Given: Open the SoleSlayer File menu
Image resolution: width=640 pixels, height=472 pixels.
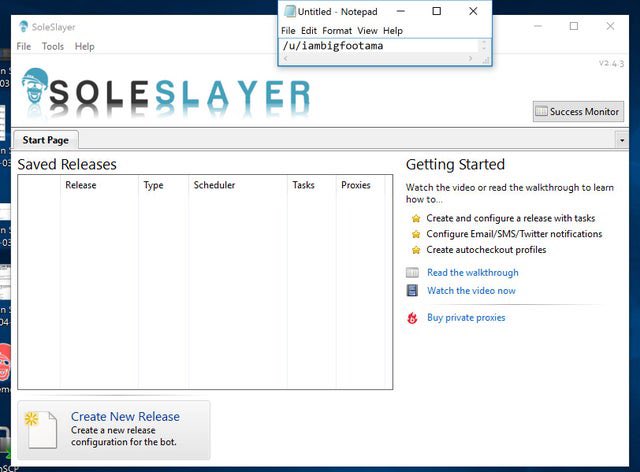Looking at the screenshot, I should click(x=24, y=47).
